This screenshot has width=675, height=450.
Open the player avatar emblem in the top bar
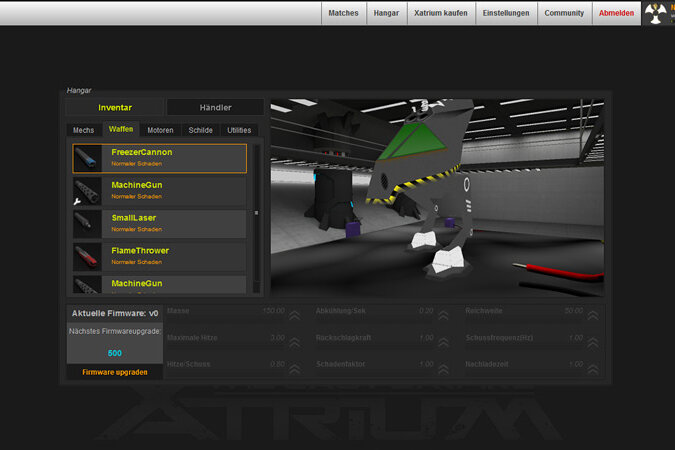656,13
